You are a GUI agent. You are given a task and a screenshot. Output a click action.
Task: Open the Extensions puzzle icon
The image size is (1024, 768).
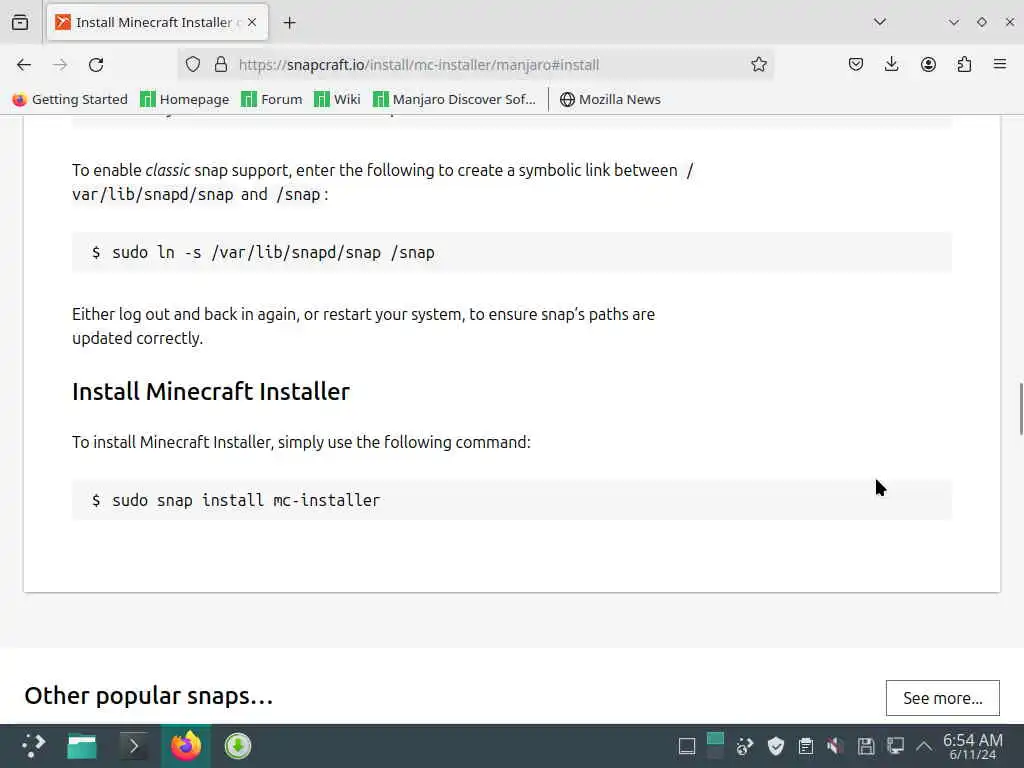[x=964, y=64]
